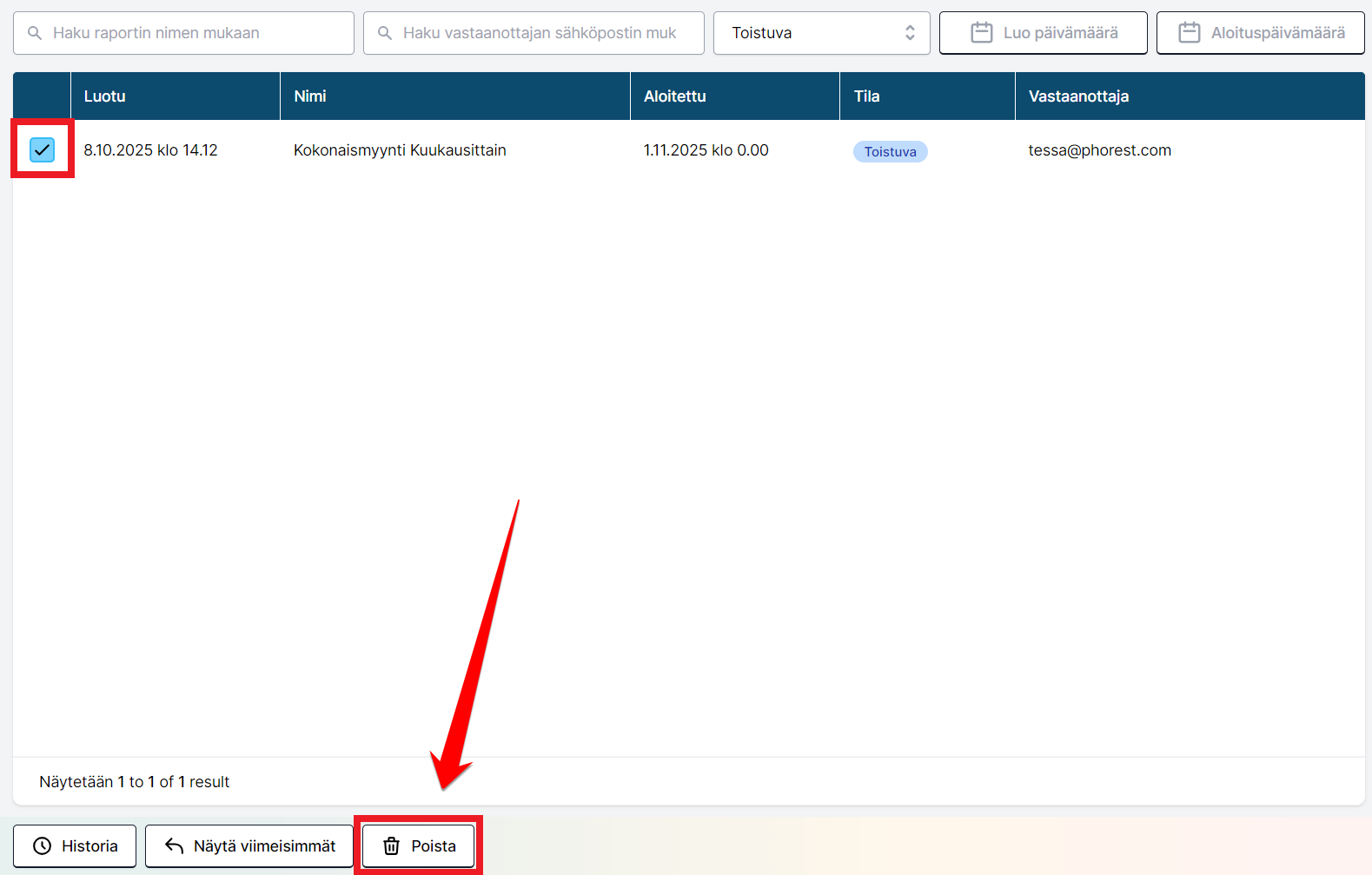The height and width of the screenshot is (875, 1372).
Task: Click the Toistuva status badge in the row
Action: point(890,152)
